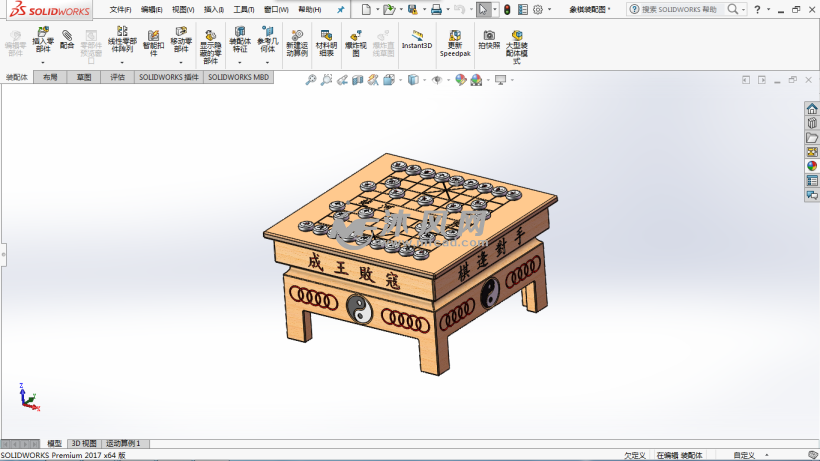Open the 文件(F) File menu
The height and width of the screenshot is (461, 820).
(120, 9)
